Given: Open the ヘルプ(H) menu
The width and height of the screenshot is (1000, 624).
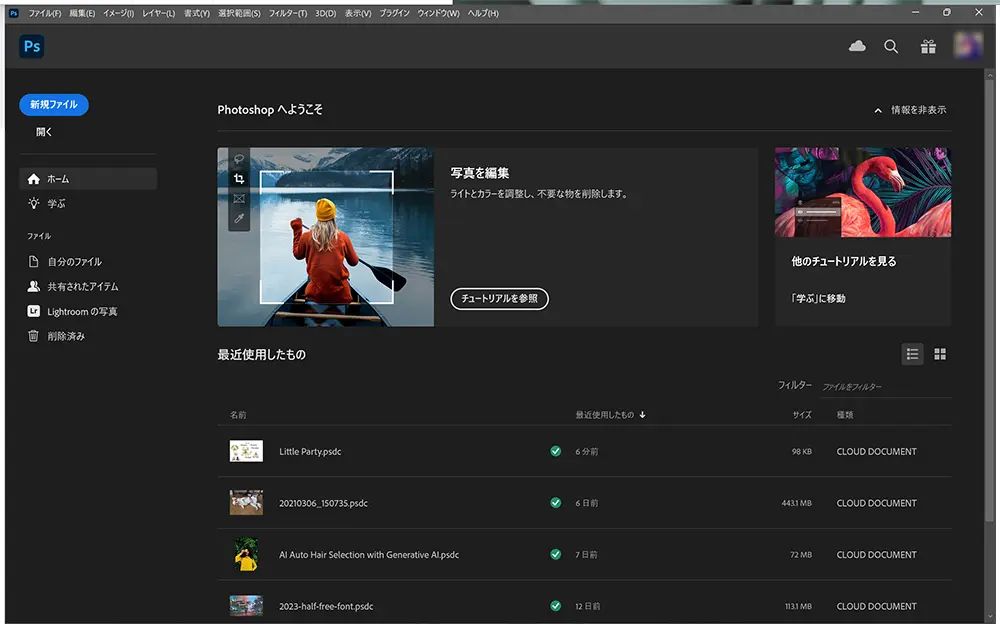Looking at the screenshot, I should point(483,13).
